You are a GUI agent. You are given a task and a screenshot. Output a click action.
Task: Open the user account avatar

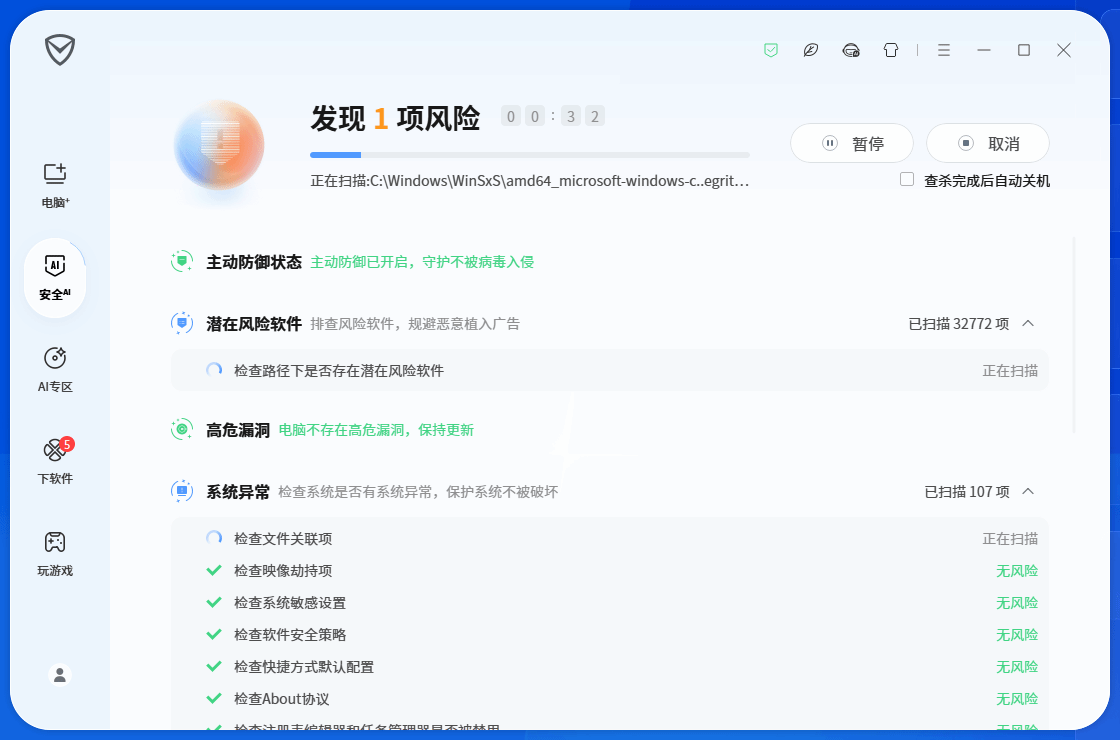coord(60,674)
